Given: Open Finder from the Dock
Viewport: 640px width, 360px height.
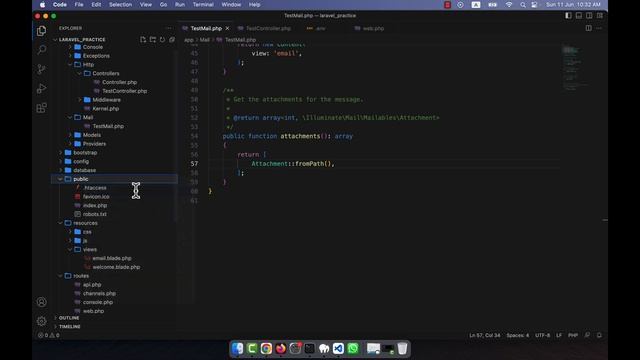Looking at the screenshot, I should click(x=237, y=348).
